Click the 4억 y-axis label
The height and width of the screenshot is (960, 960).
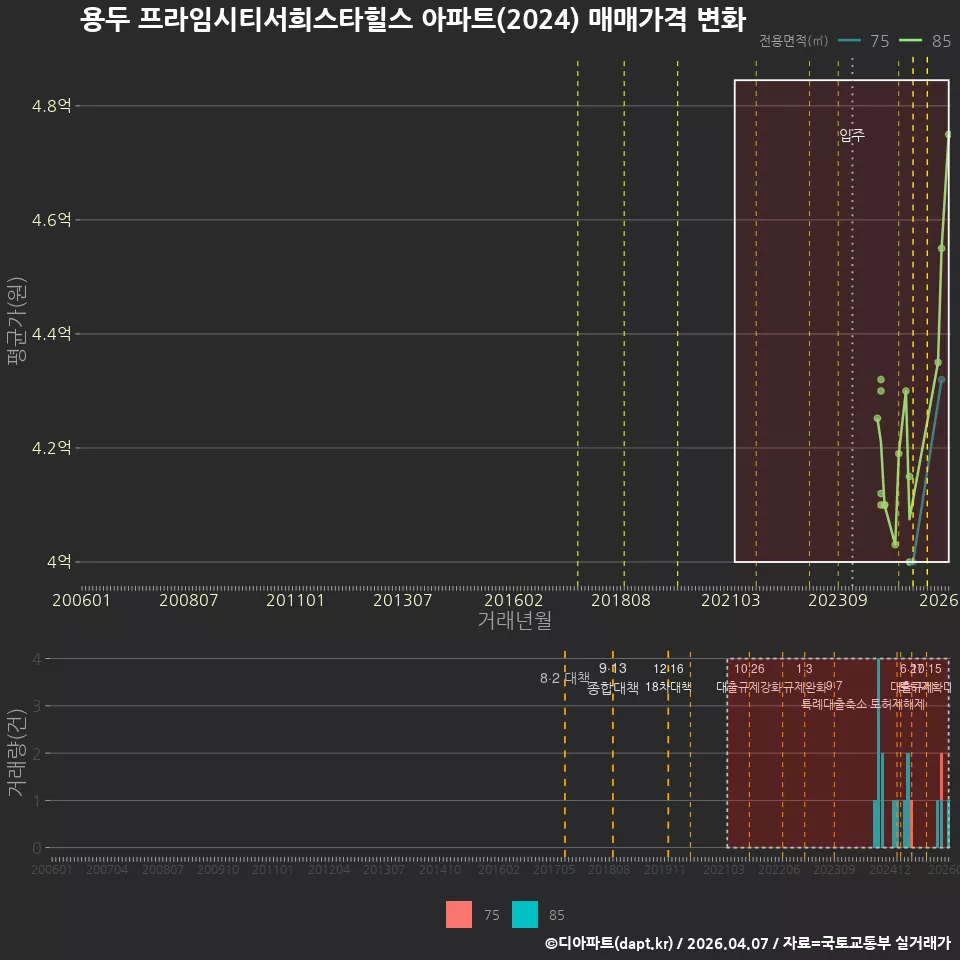click(59, 561)
